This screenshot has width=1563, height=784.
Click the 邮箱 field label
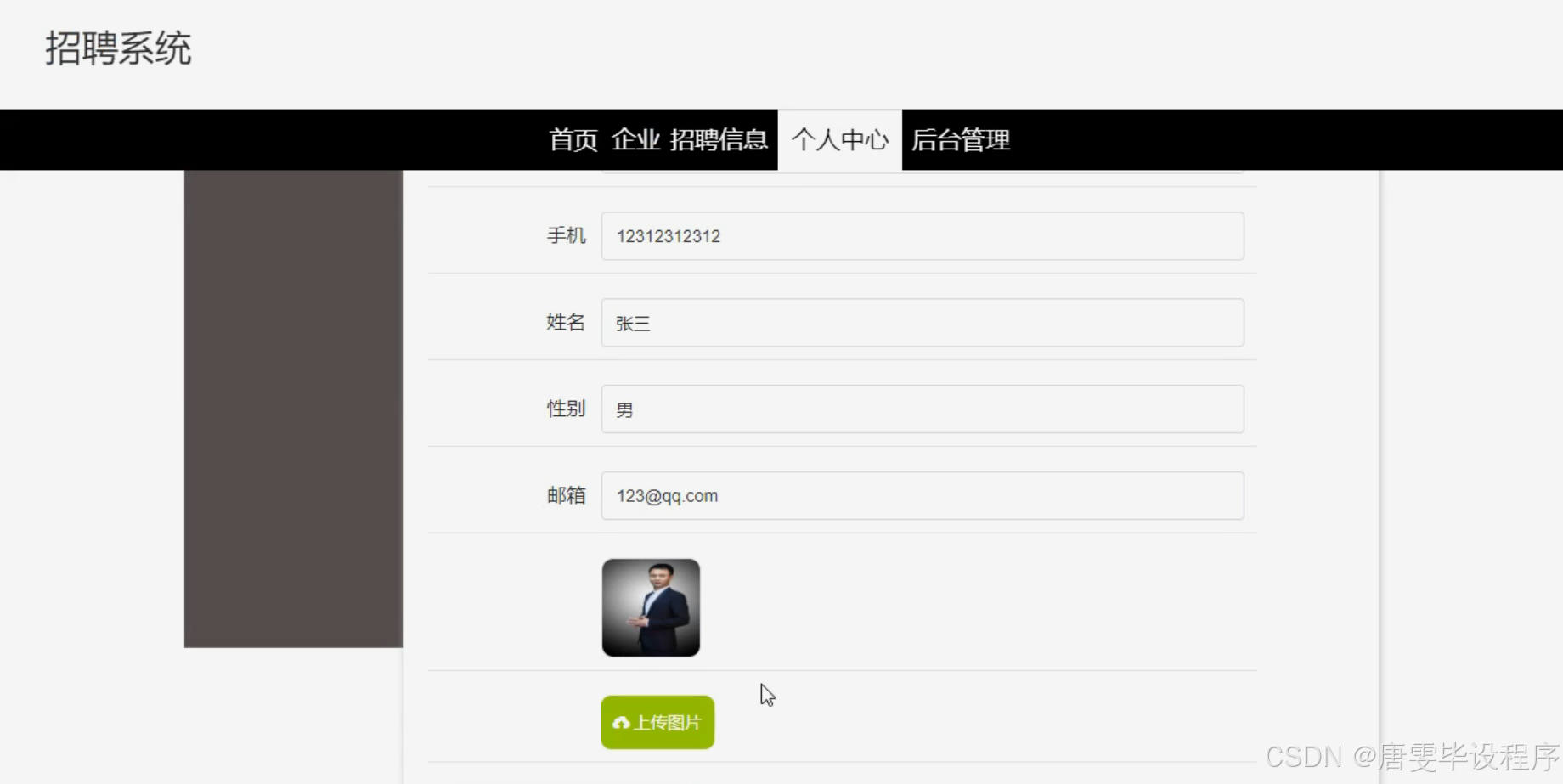[566, 495]
